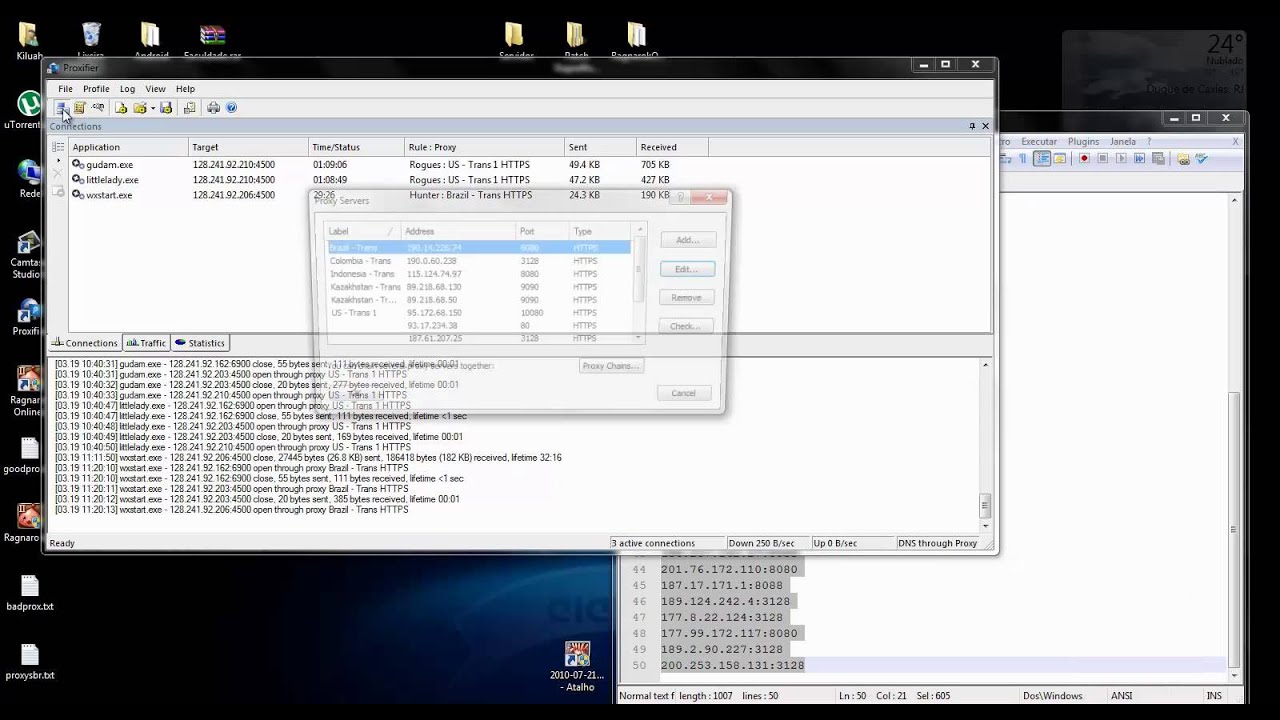Select Colombia - Trans proxy row
This screenshot has width=1280, height=720.
479,261
